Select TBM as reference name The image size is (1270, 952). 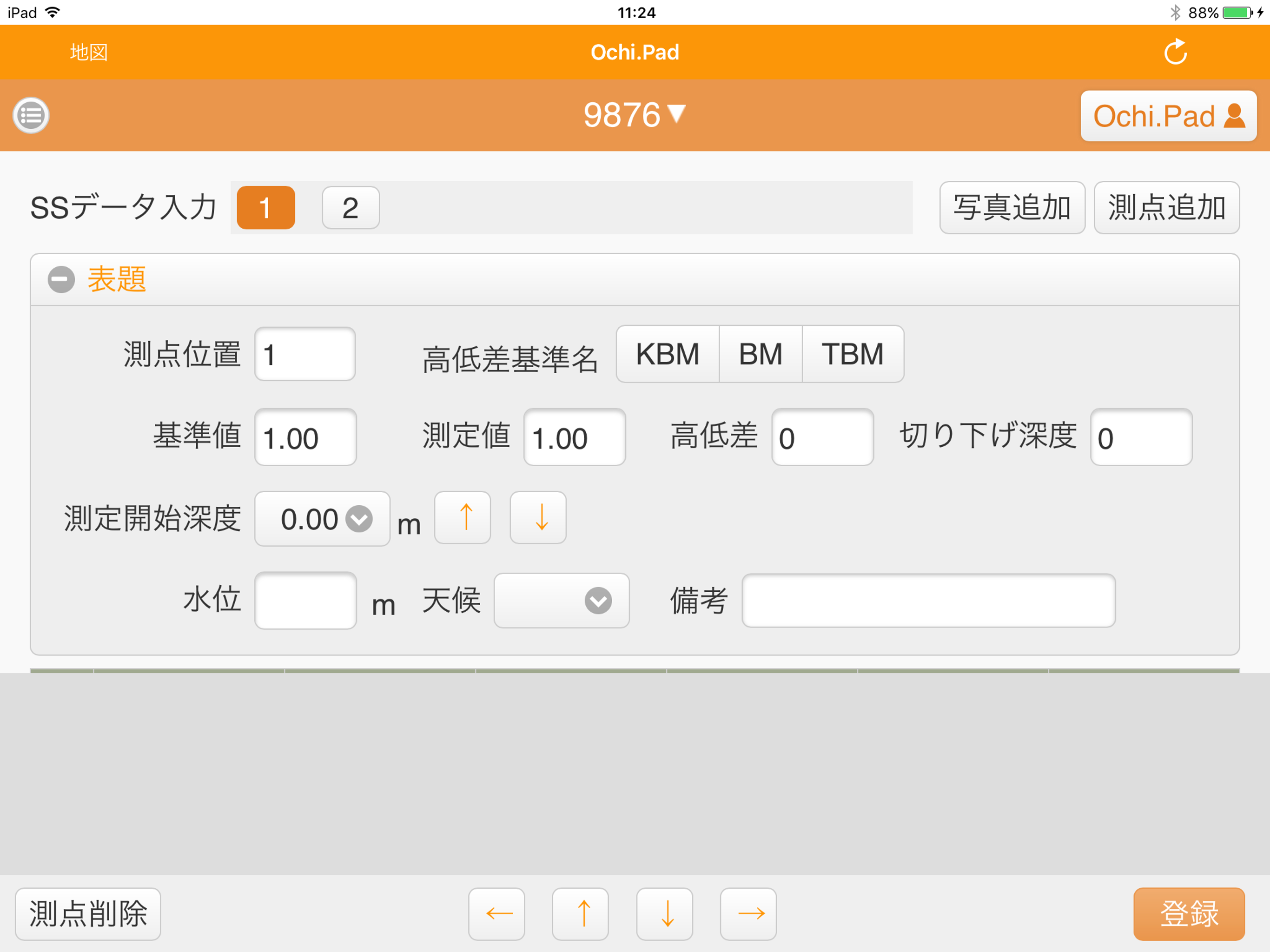coord(853,354)
